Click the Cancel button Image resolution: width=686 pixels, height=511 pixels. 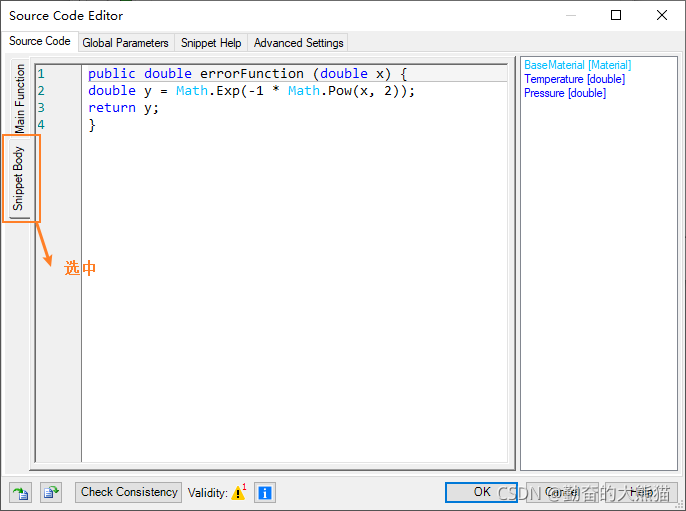pyautogui.click(x=562, y=492)
